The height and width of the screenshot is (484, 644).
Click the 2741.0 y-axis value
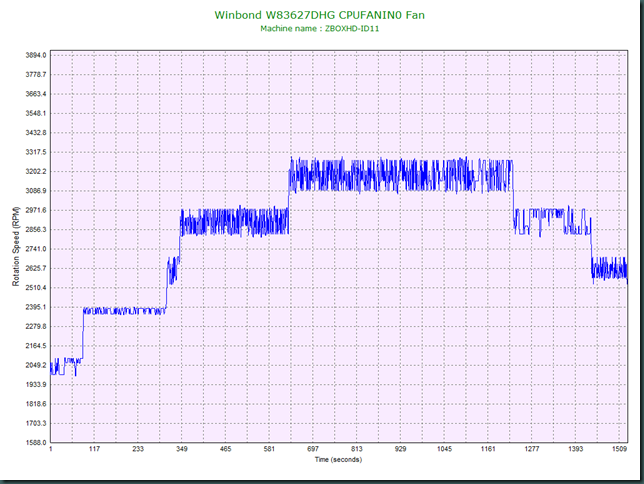coord(36,249)
